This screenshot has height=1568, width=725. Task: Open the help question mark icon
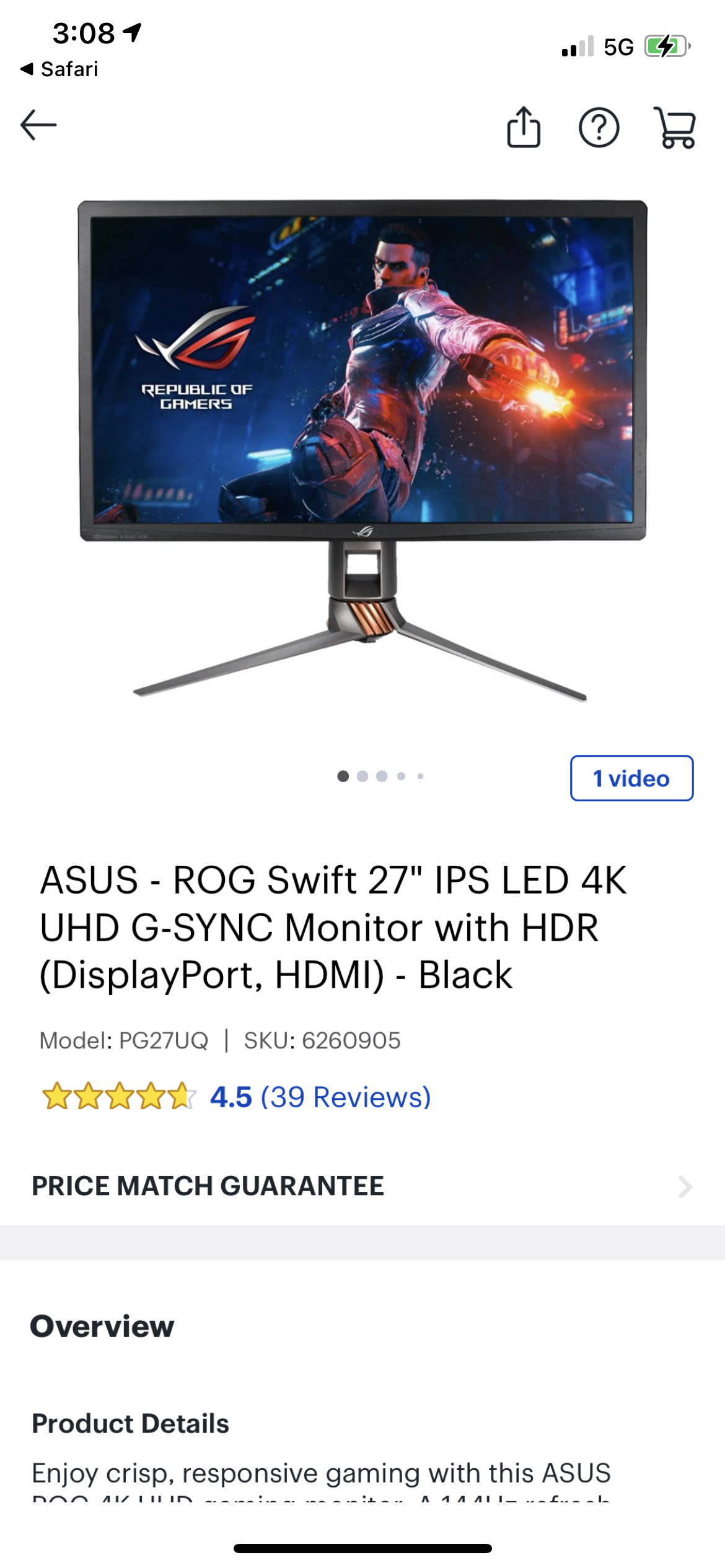pyautogui.click(x=599, y=128)
